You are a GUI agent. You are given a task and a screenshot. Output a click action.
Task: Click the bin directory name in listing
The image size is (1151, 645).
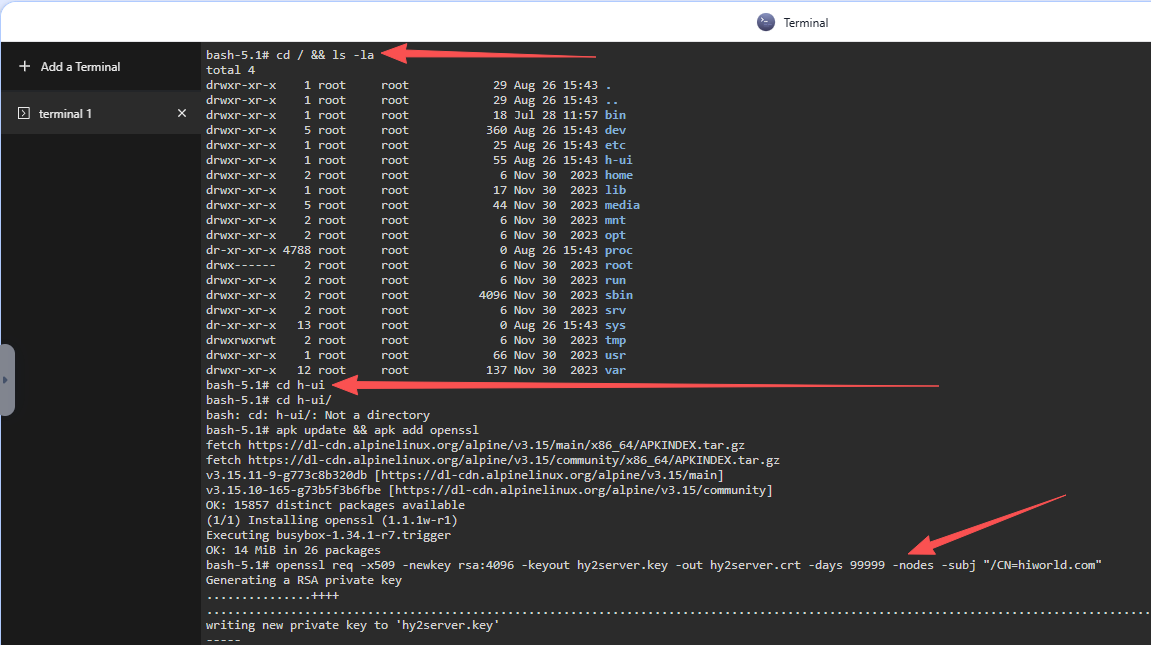[615, 115]
